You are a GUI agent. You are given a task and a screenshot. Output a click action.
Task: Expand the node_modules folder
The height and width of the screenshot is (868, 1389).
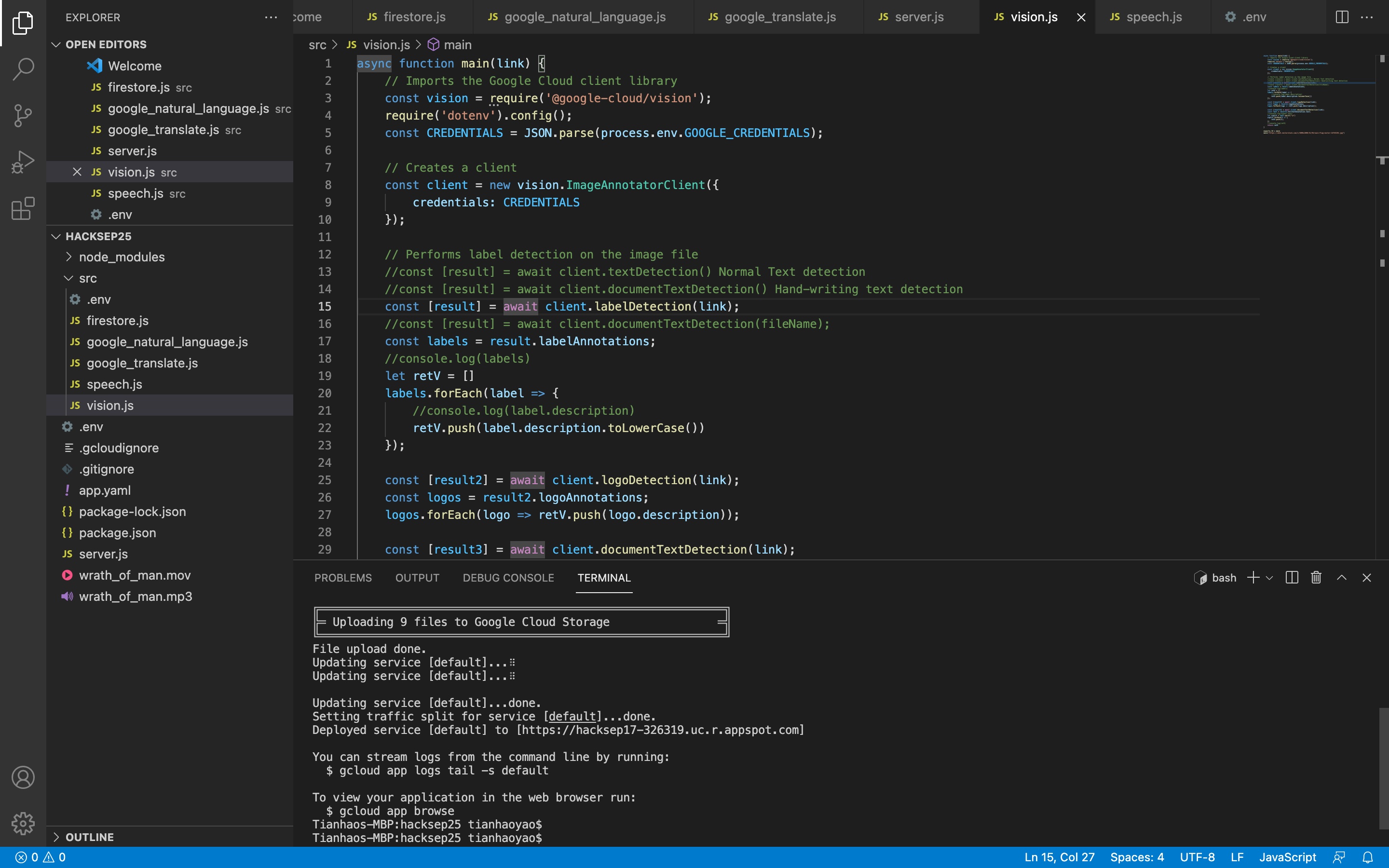click(x=122, y=257)
